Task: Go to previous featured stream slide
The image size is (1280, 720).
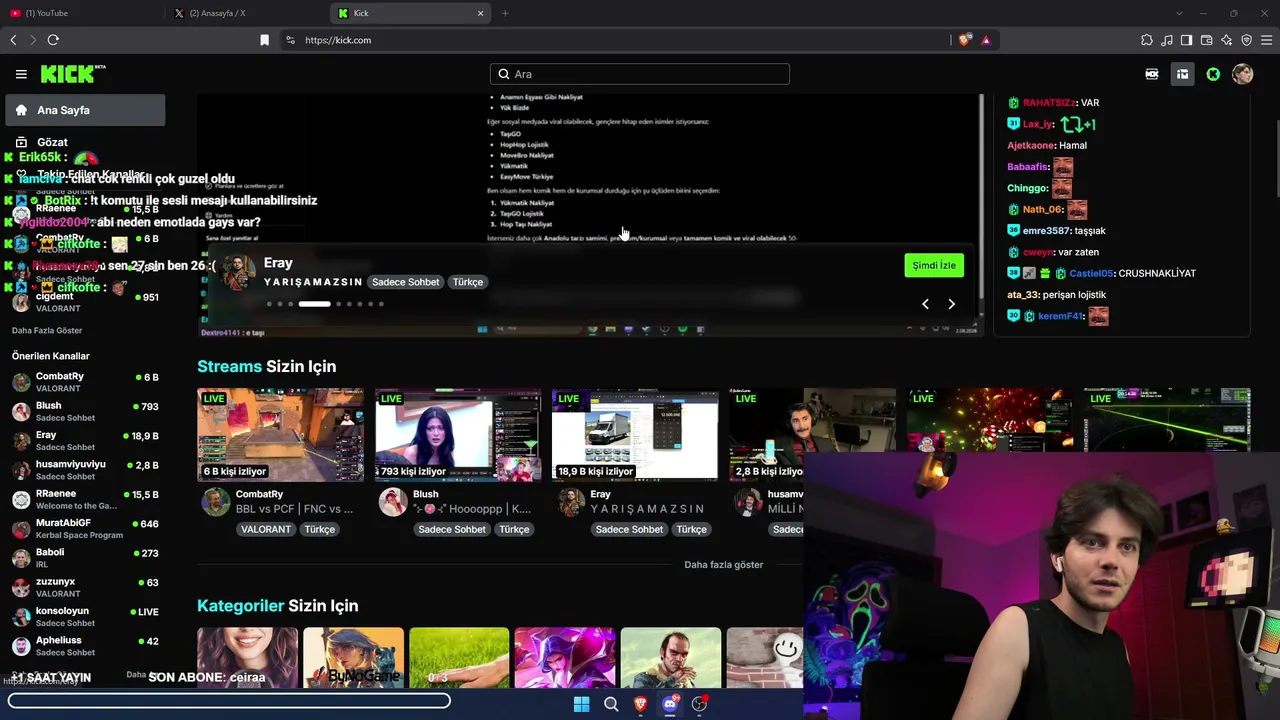Action: pyautogui.click(x=925, y=304)
